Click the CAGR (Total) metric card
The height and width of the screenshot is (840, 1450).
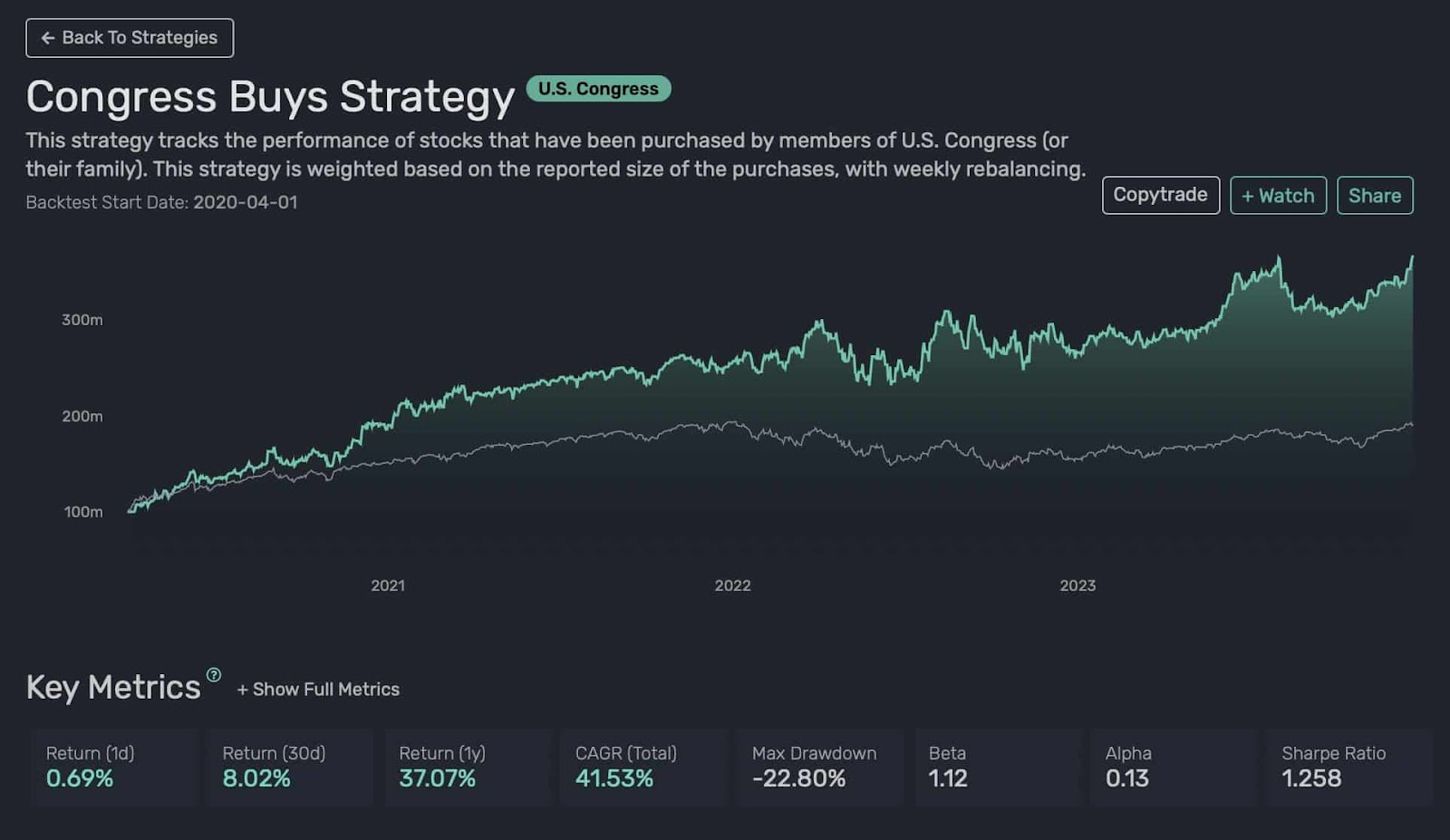tap(643, 767)
